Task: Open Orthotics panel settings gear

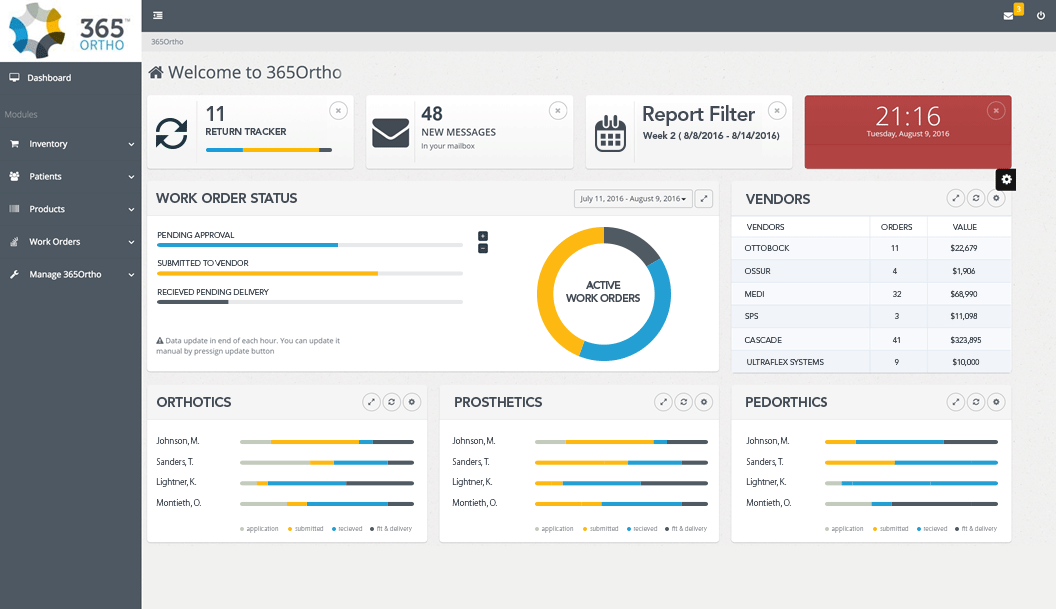Action: [411, 402]
